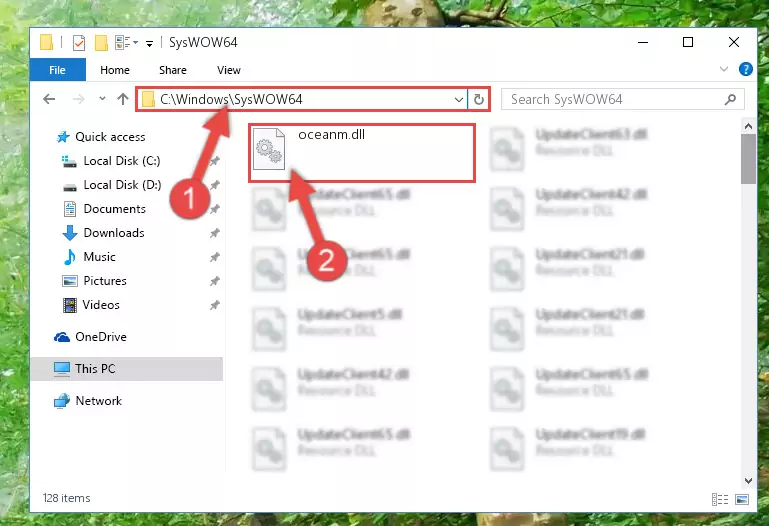The image size is (769, 526).
Task: Switch to the View ribbon tab
Action: point(229,70)
